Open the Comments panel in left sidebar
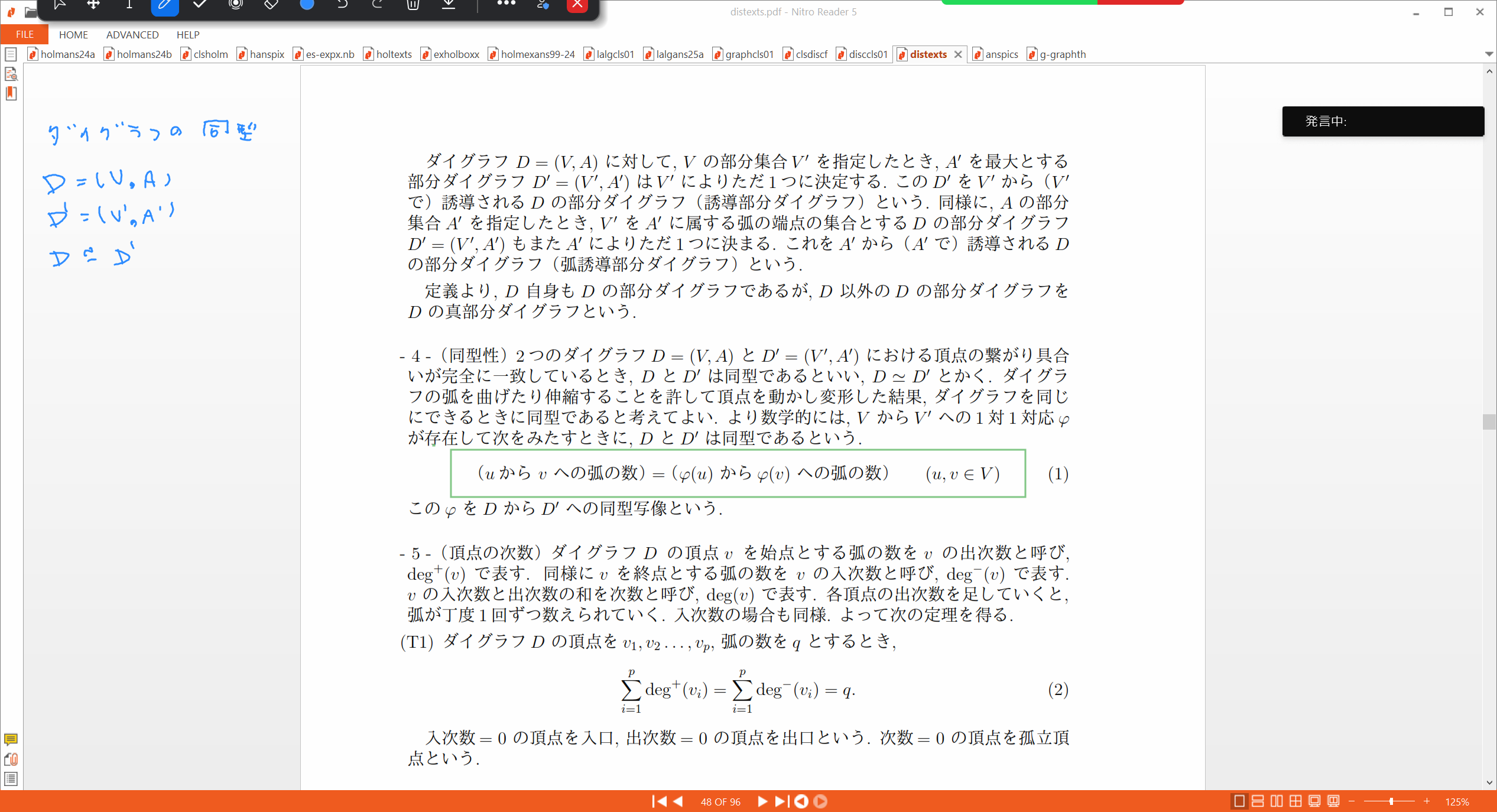1497x812 pixels. click(x=11, y=739)
